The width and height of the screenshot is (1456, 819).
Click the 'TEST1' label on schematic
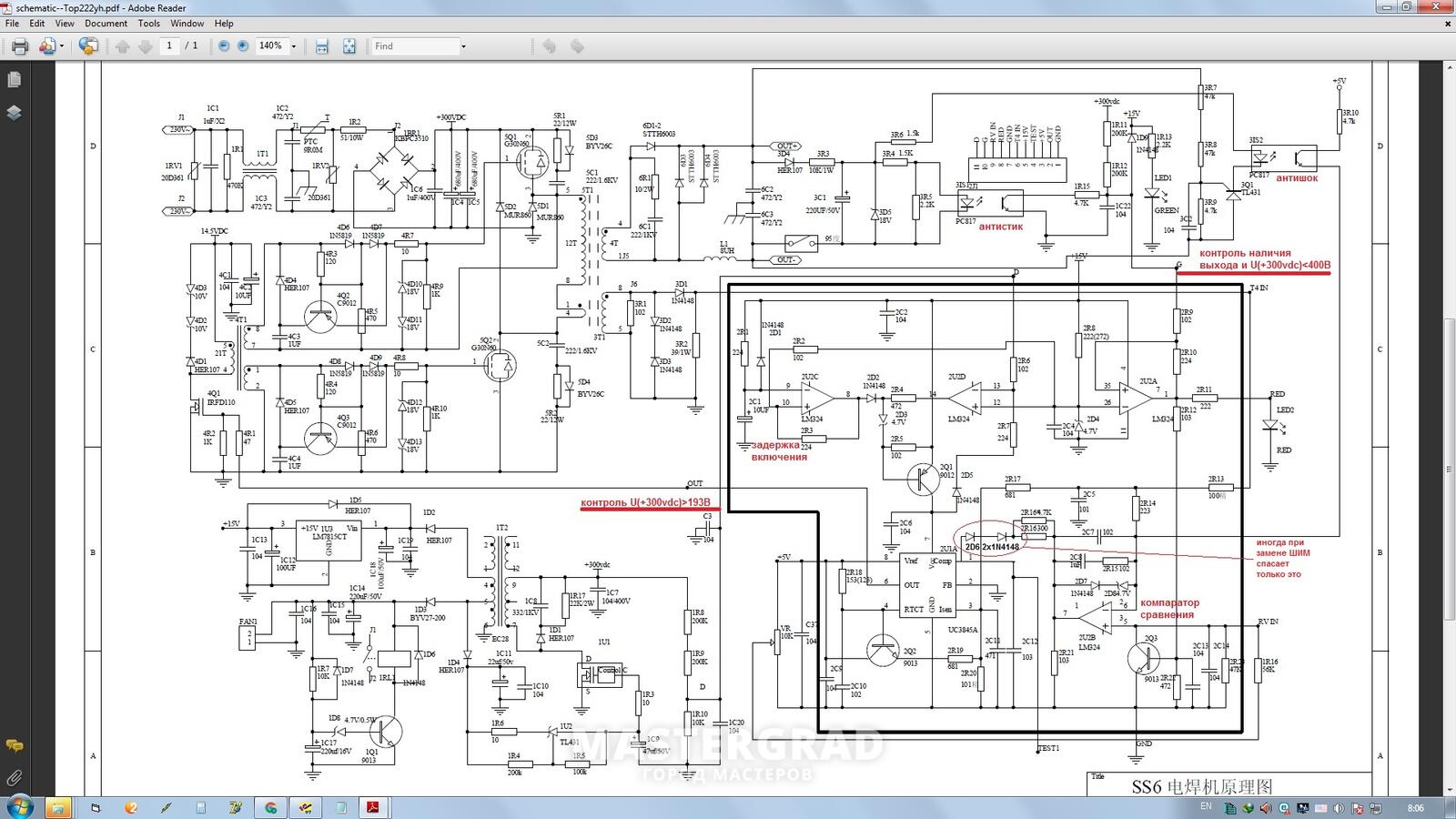pos(1049,748)
